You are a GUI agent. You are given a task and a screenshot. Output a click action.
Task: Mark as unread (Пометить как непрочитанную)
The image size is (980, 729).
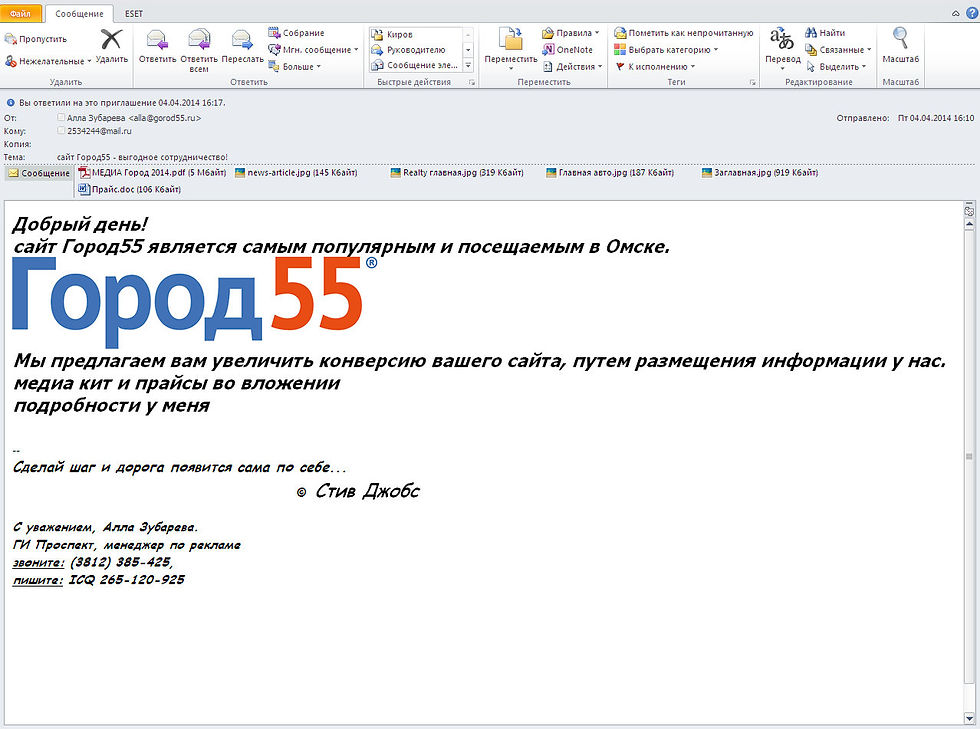tap(684, 33)
